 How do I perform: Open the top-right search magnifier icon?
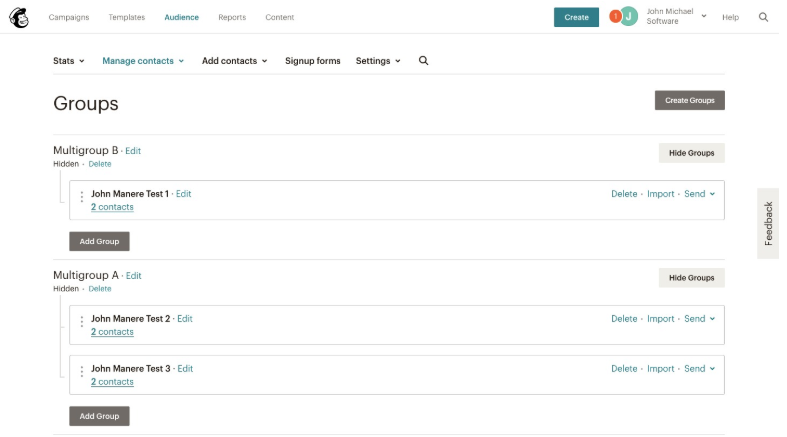[x=763, y=17]
